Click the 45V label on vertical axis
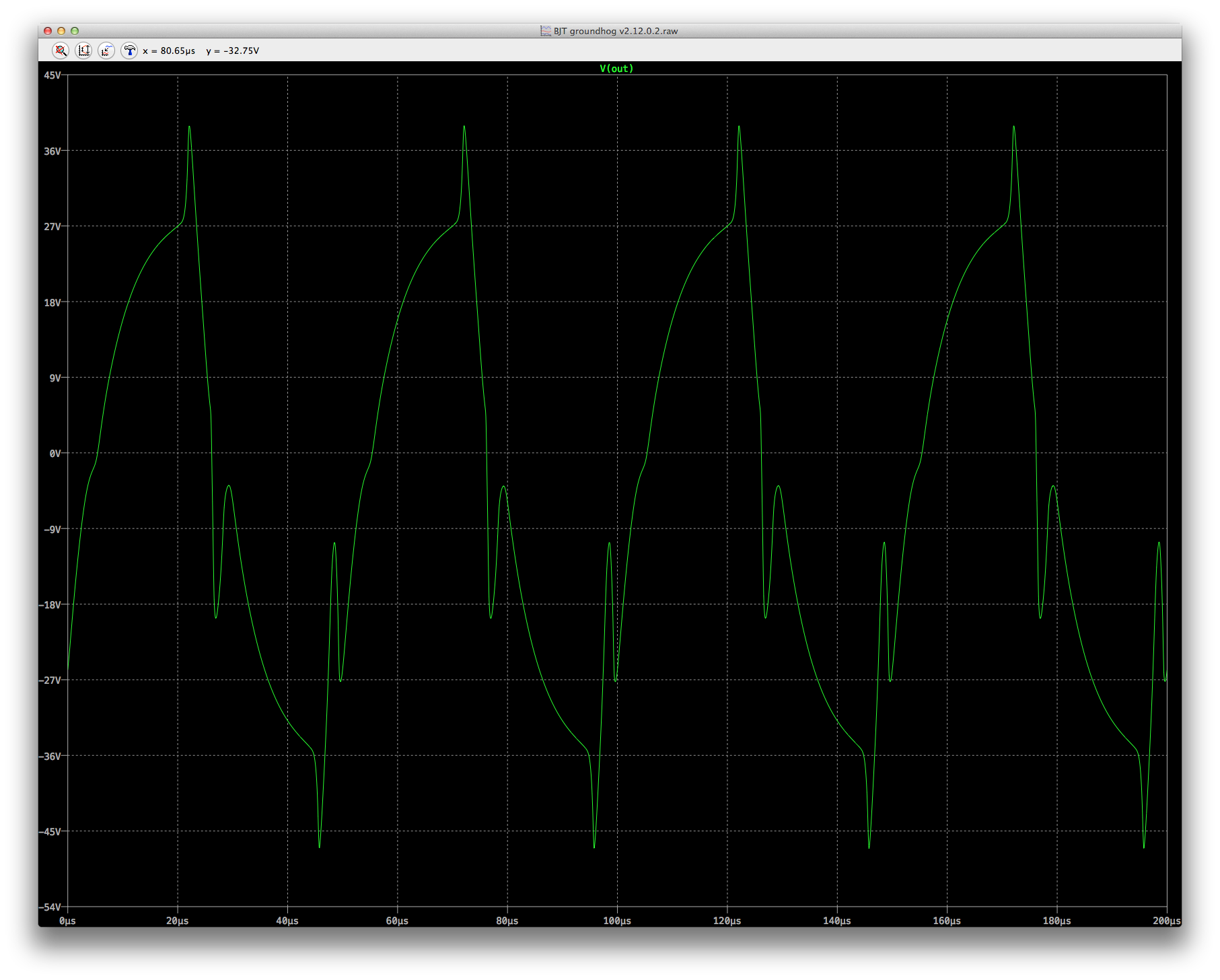The height and width of the screenshot is (980, 1220). pos(52,75)
